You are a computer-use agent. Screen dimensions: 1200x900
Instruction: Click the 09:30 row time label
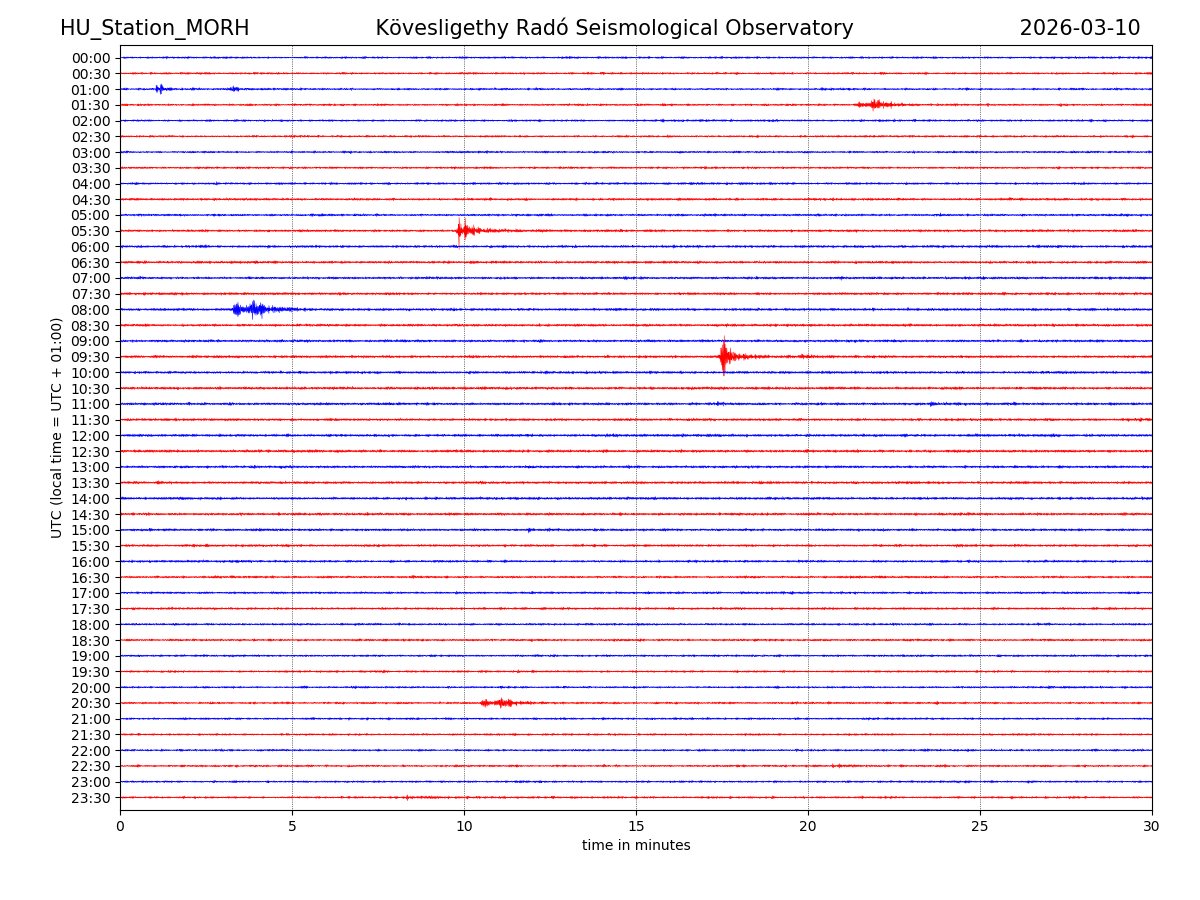click(91, 357)
